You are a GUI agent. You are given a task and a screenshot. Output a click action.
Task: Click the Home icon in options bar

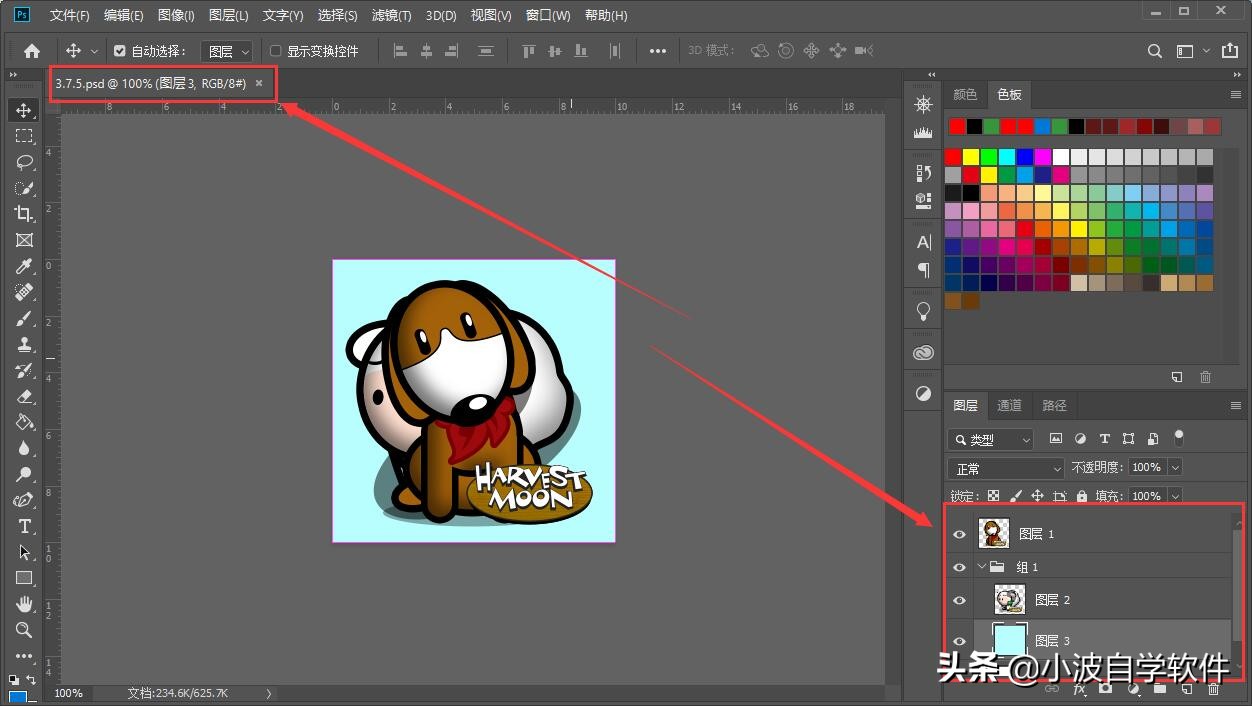(32, 51)
